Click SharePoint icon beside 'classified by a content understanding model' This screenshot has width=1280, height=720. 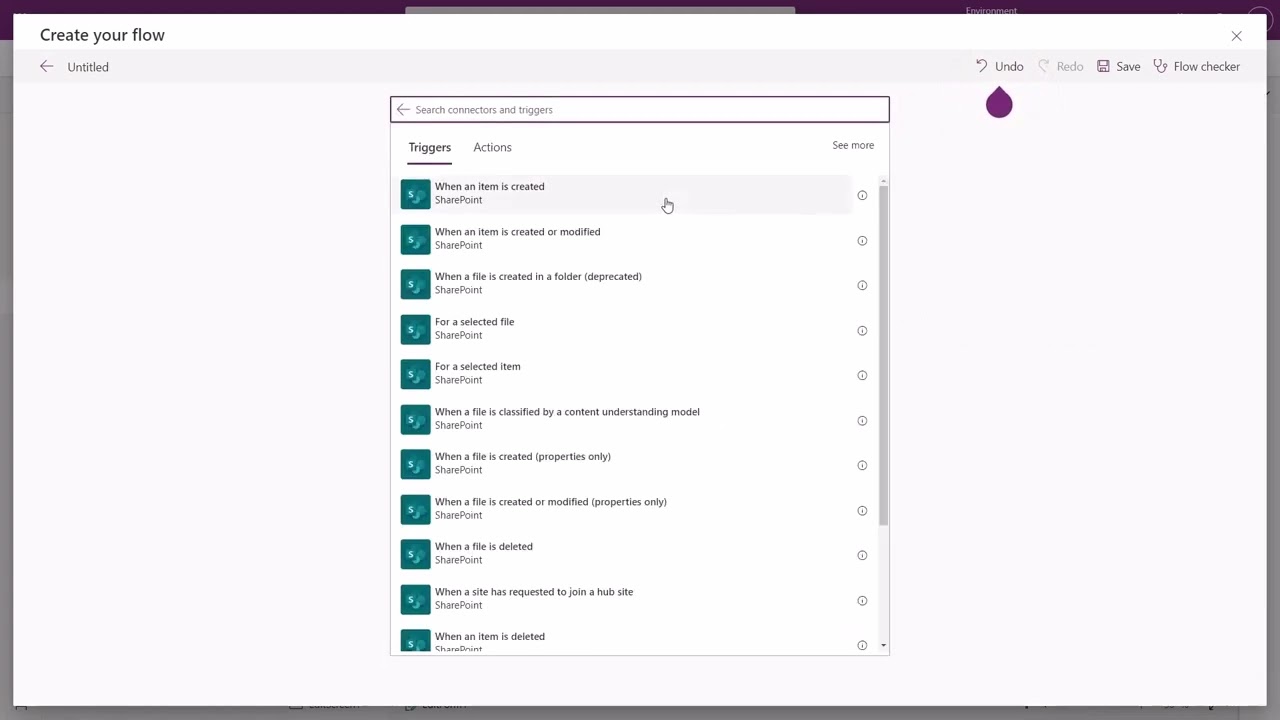415,419
